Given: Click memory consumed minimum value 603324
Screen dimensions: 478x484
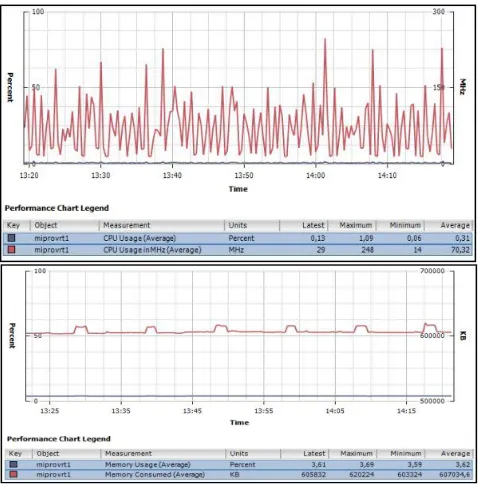Looking at the screenshot, I should pyautogui.click(x=410, y=474).
